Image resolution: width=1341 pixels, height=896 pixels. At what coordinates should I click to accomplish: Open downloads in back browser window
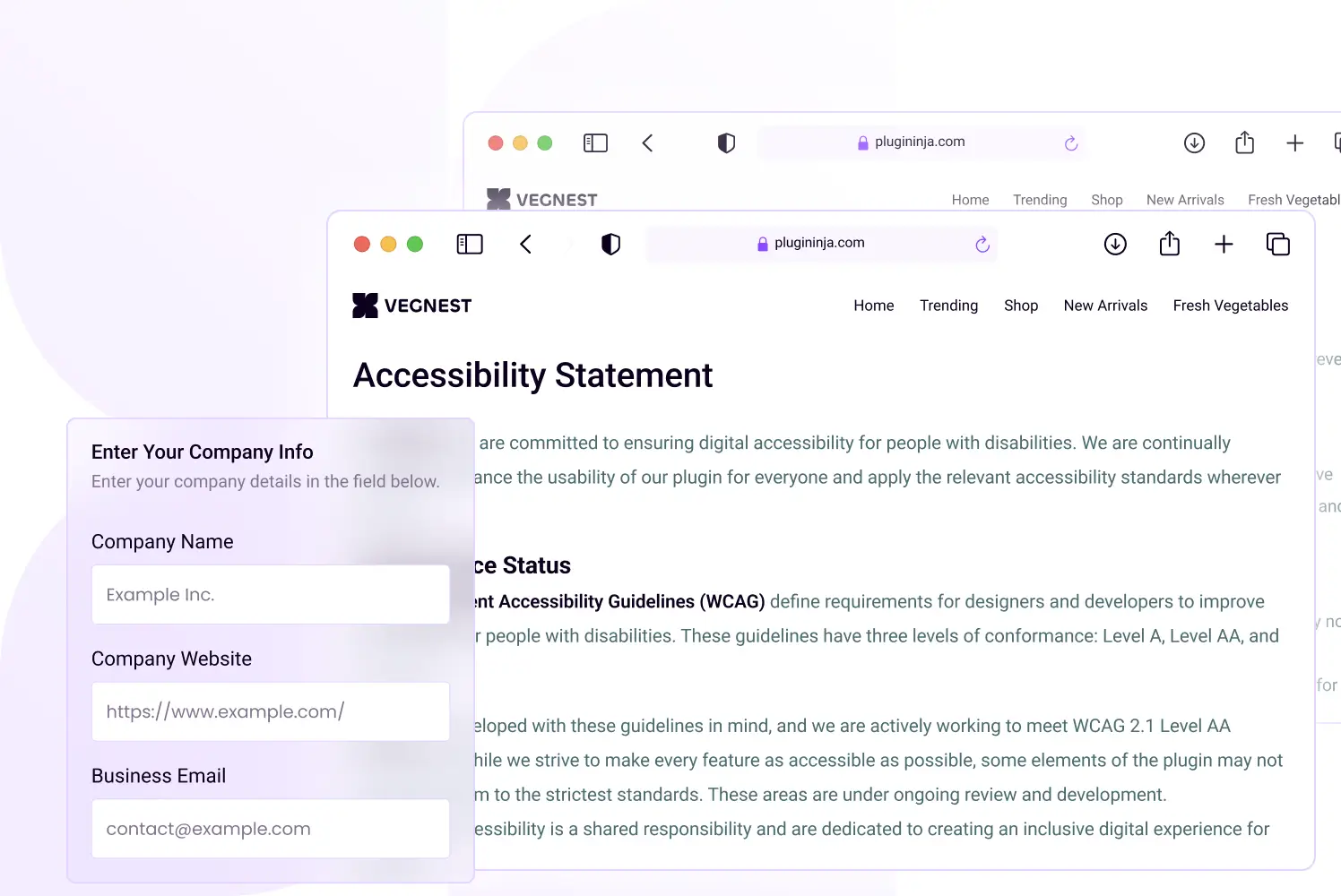[1194, 142]
